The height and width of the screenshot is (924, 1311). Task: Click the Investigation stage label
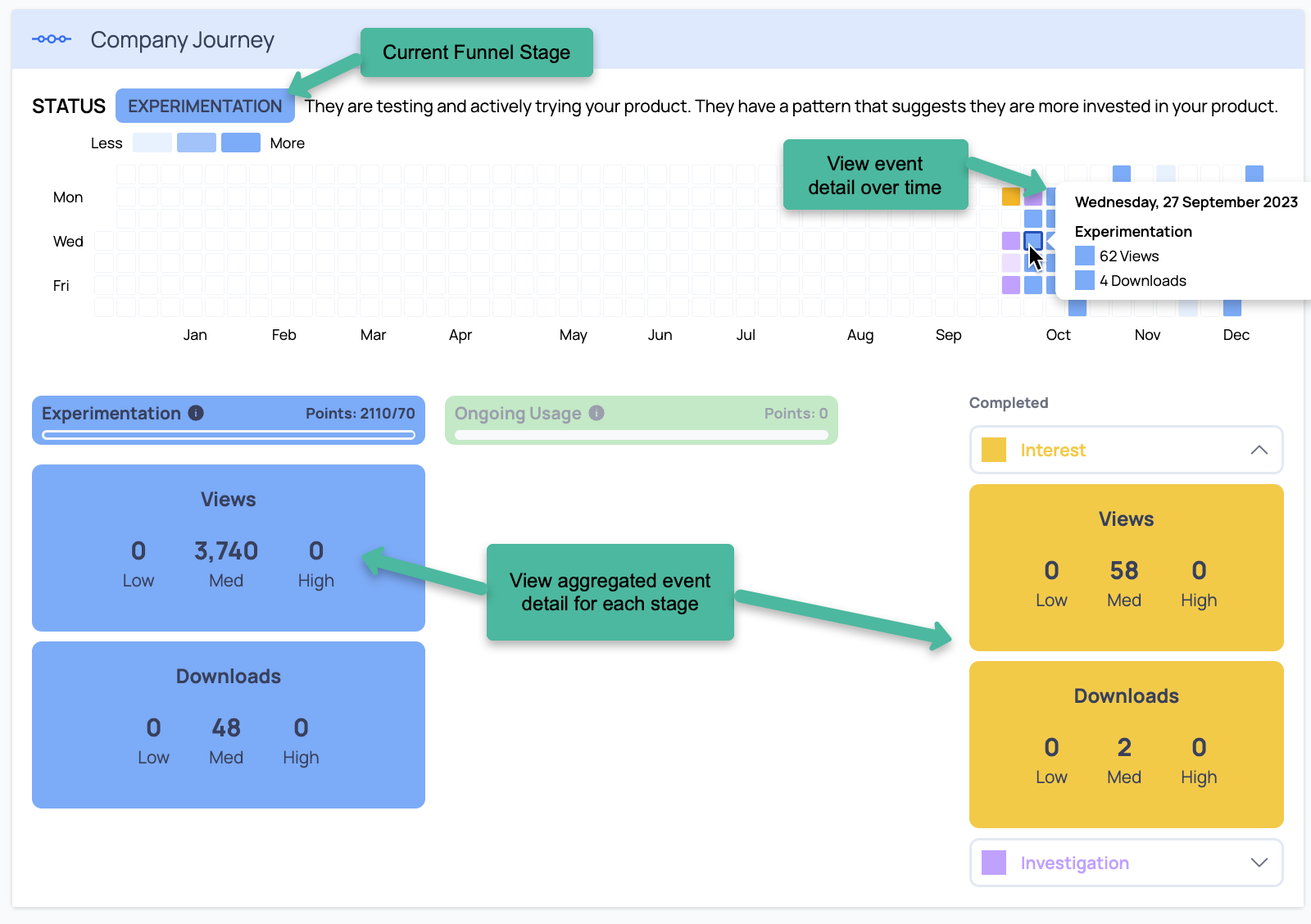pos(1074,863)
